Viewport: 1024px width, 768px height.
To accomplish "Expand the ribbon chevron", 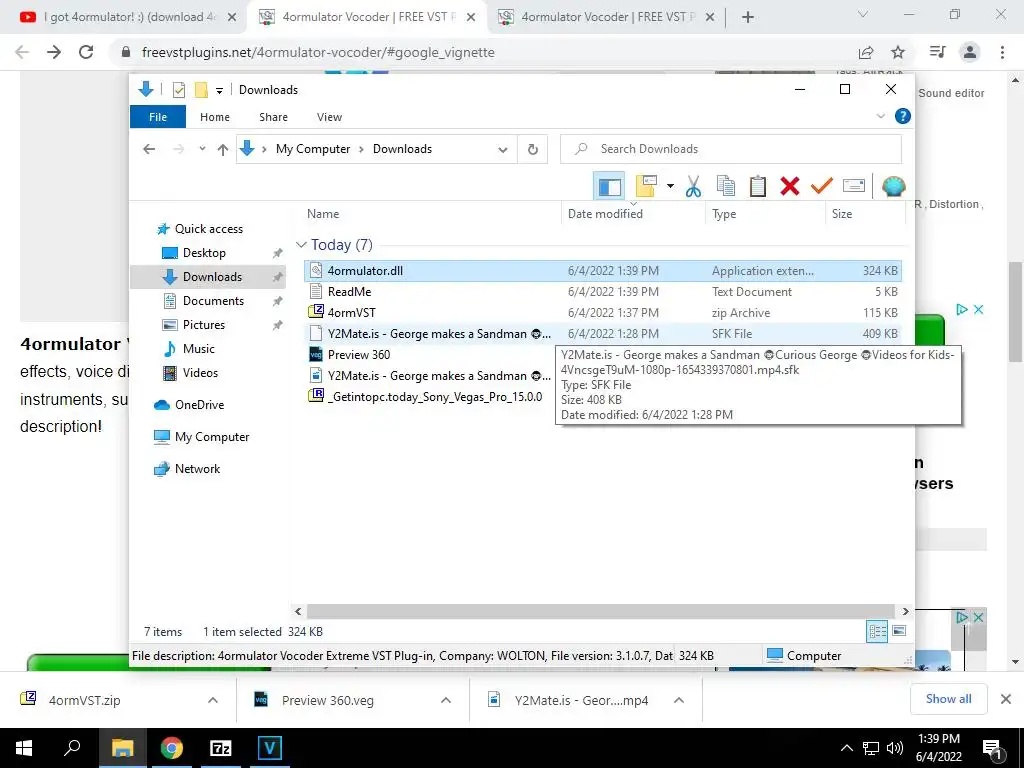I will pyautogui.click(x=881, y=116).
